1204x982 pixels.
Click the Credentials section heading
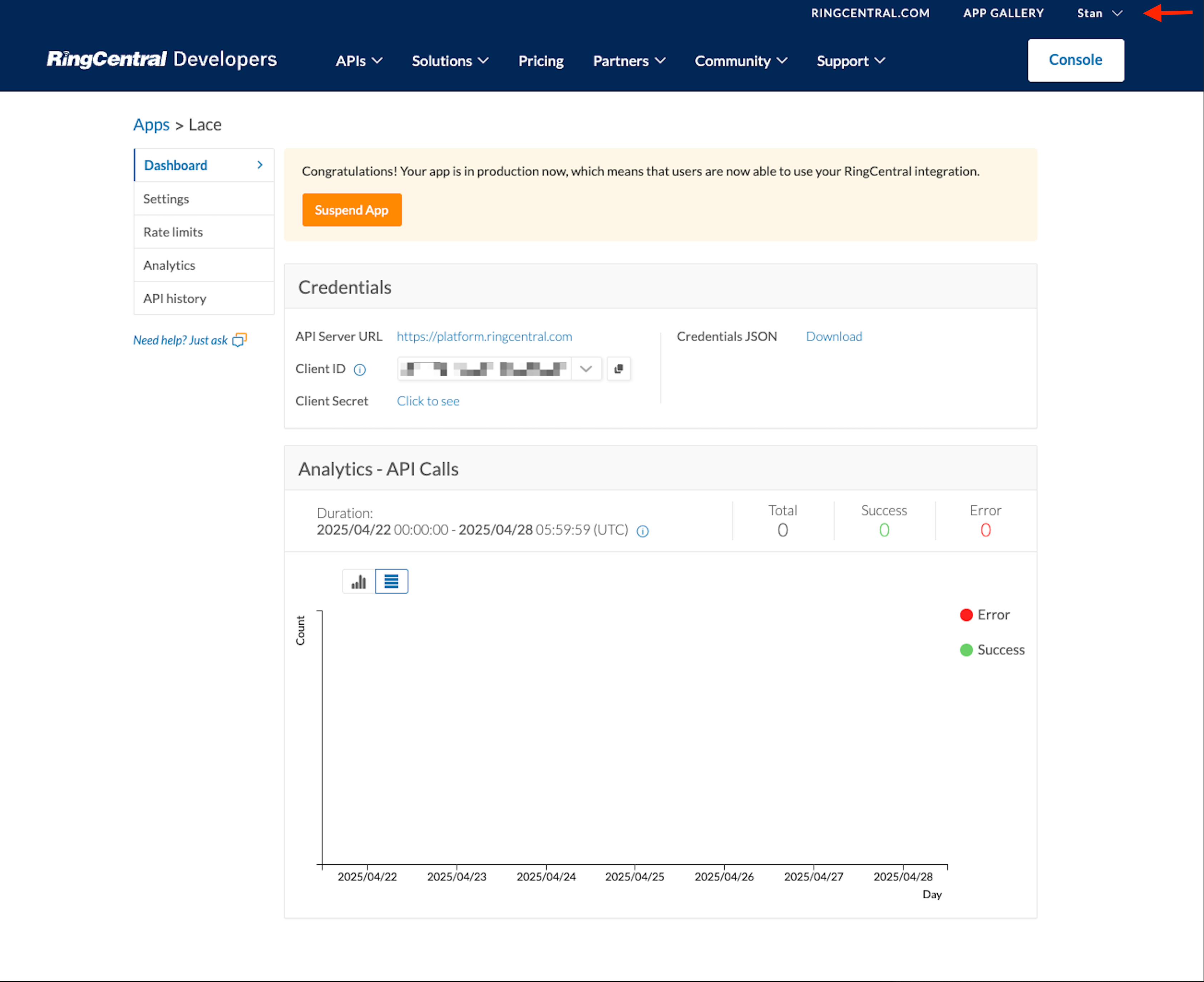pyautogui.click(x=345, y=288)
